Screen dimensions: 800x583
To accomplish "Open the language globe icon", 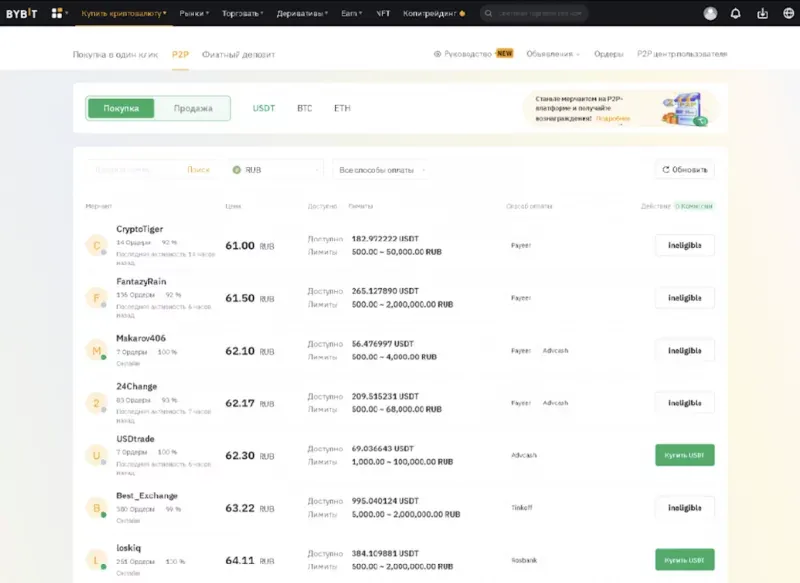I will coord(788,13).
